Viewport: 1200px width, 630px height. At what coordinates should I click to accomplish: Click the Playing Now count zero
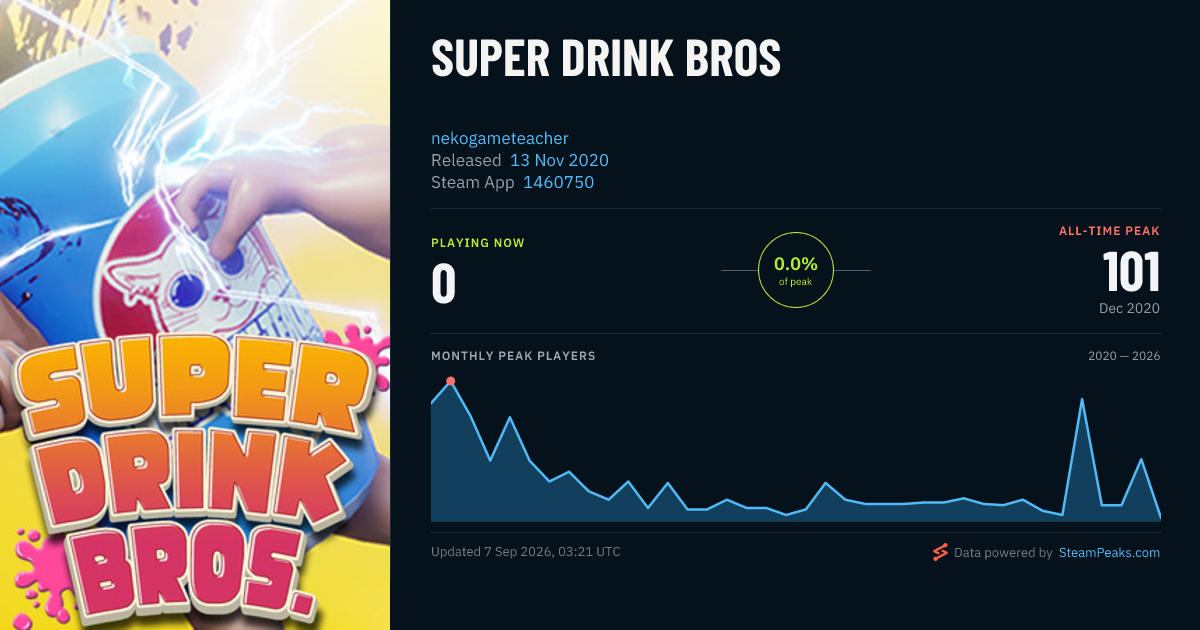444,283
